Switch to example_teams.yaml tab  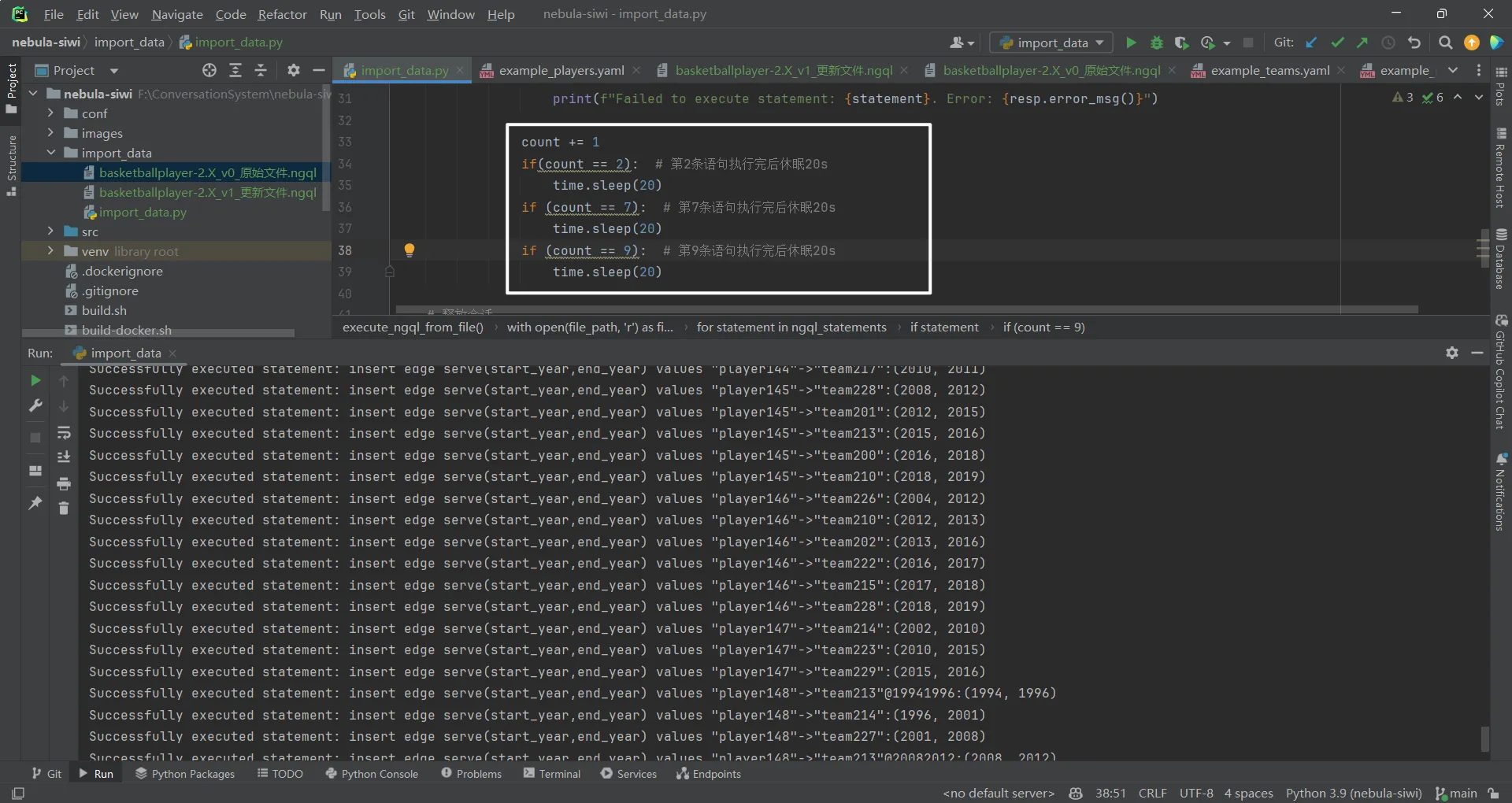(1269, 70)
